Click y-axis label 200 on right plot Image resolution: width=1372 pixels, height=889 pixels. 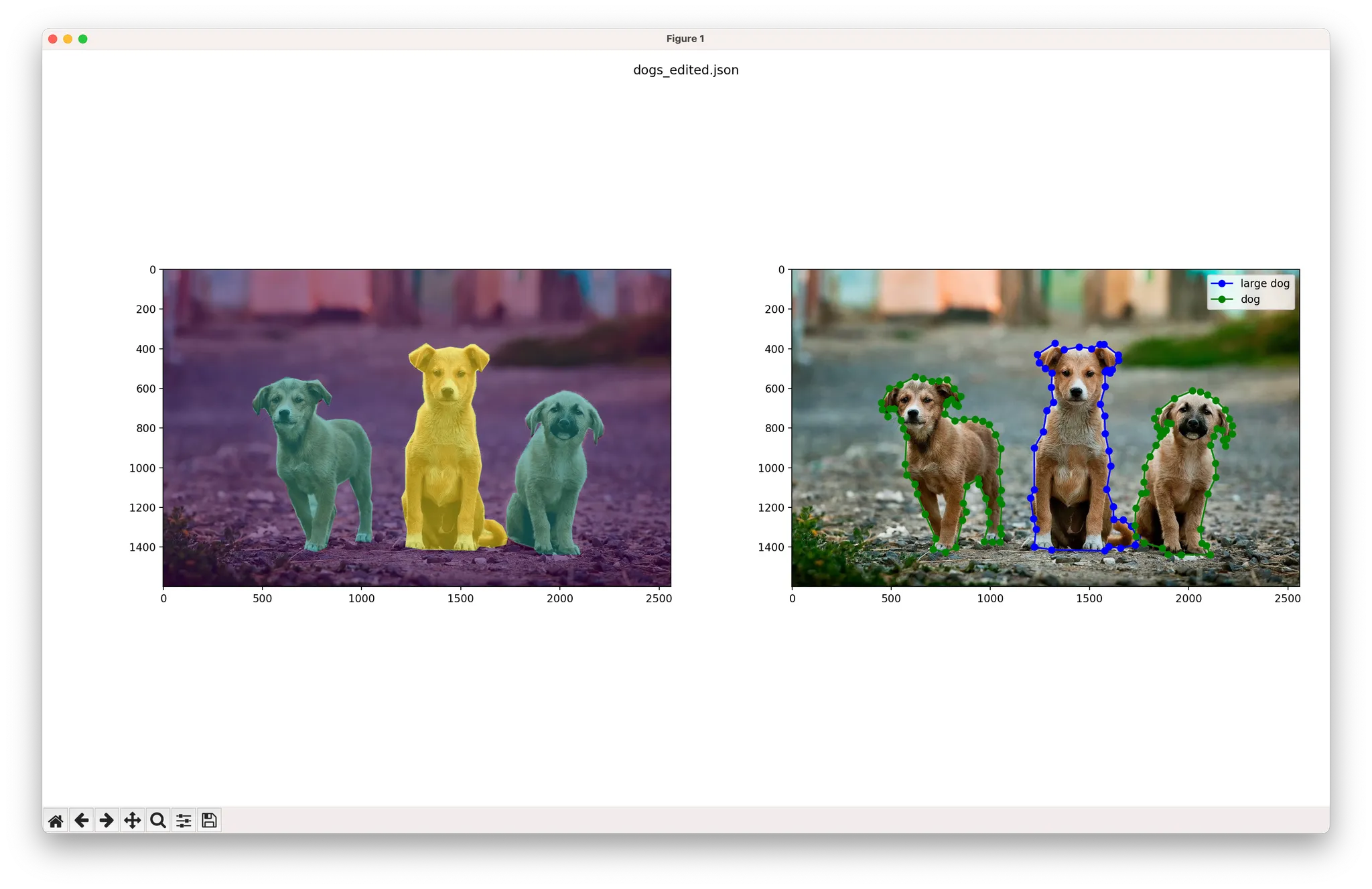(774, 310)
